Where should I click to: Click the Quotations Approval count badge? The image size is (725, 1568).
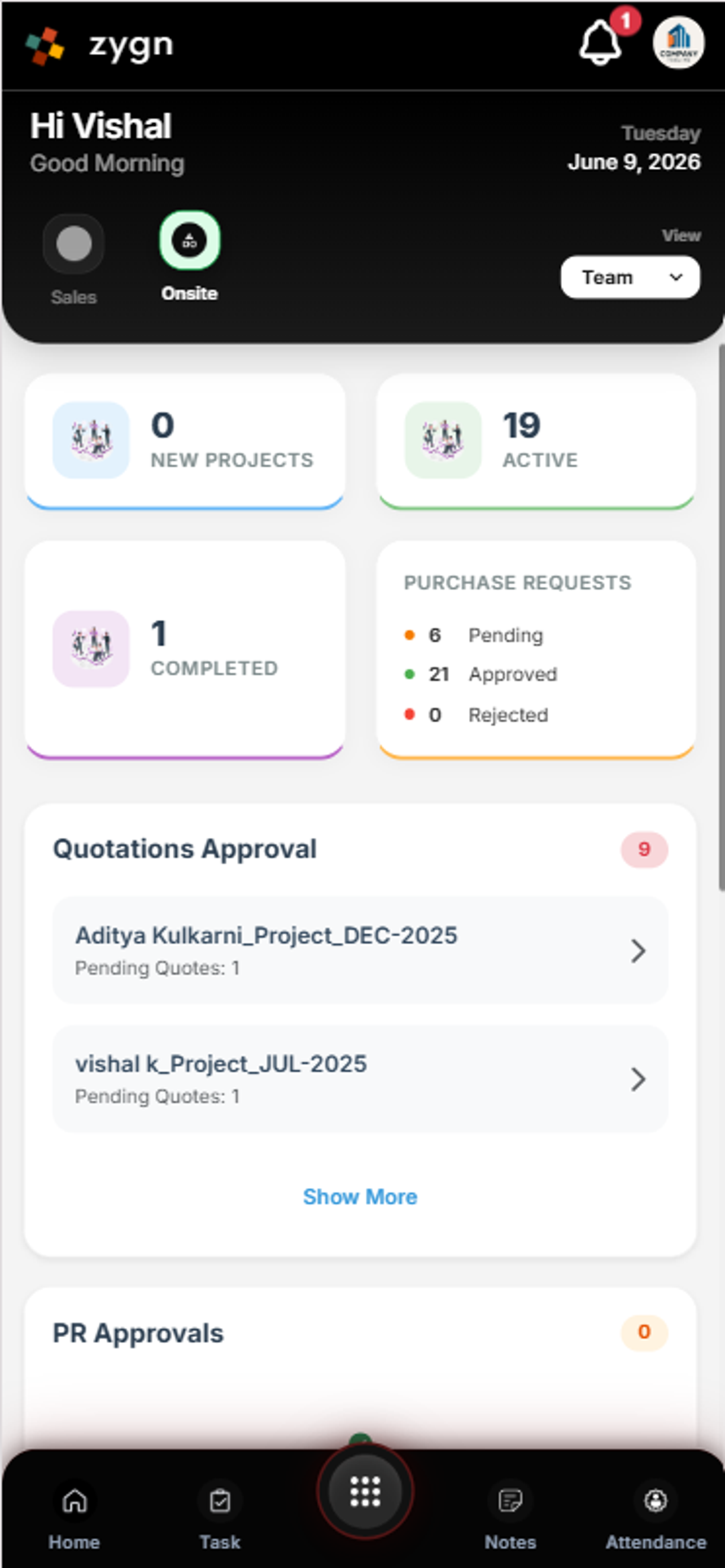tap(644, 849)
